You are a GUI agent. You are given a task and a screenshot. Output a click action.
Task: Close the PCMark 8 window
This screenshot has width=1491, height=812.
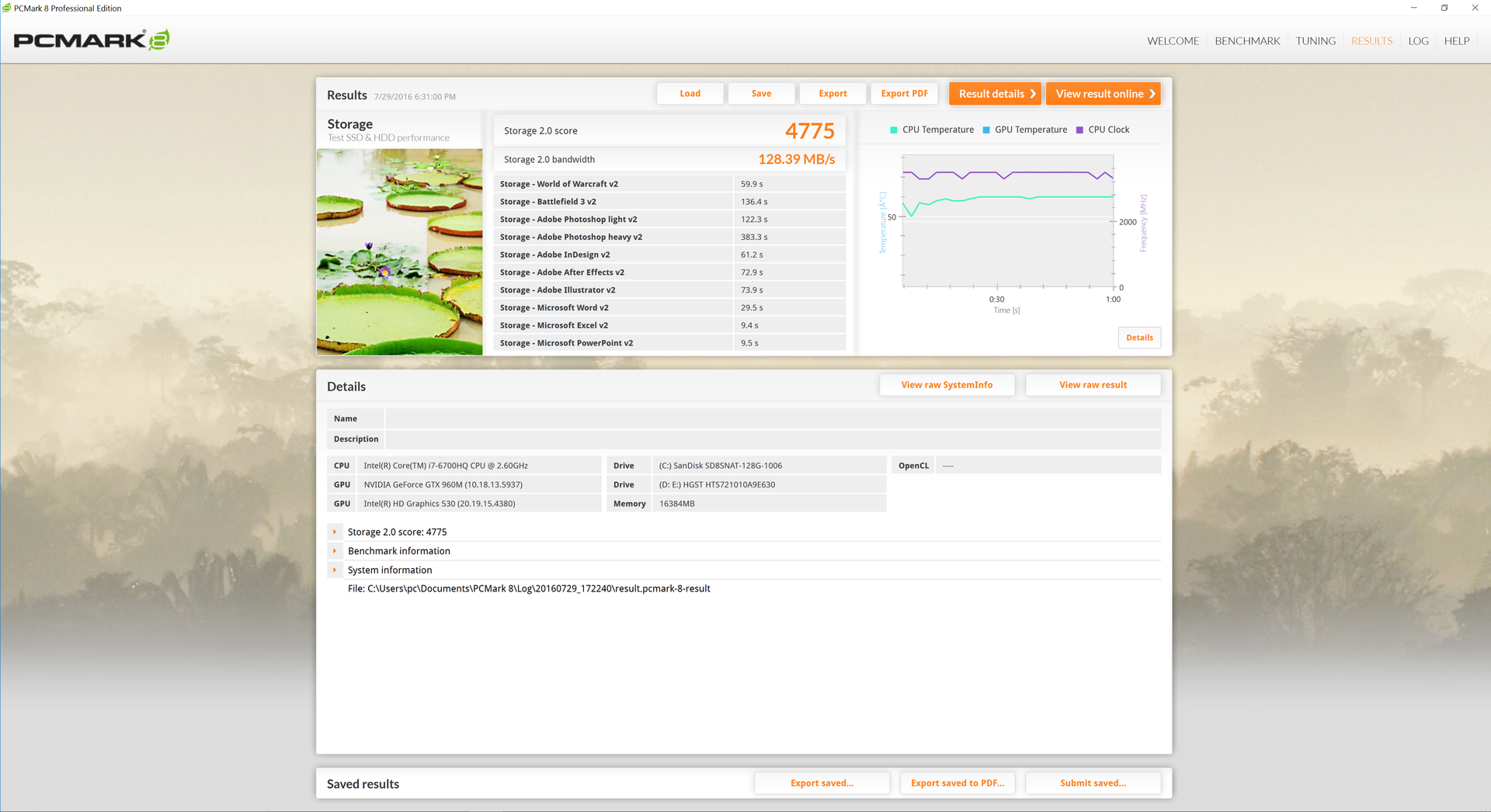pyautogui.click(x=1475, y=8)
